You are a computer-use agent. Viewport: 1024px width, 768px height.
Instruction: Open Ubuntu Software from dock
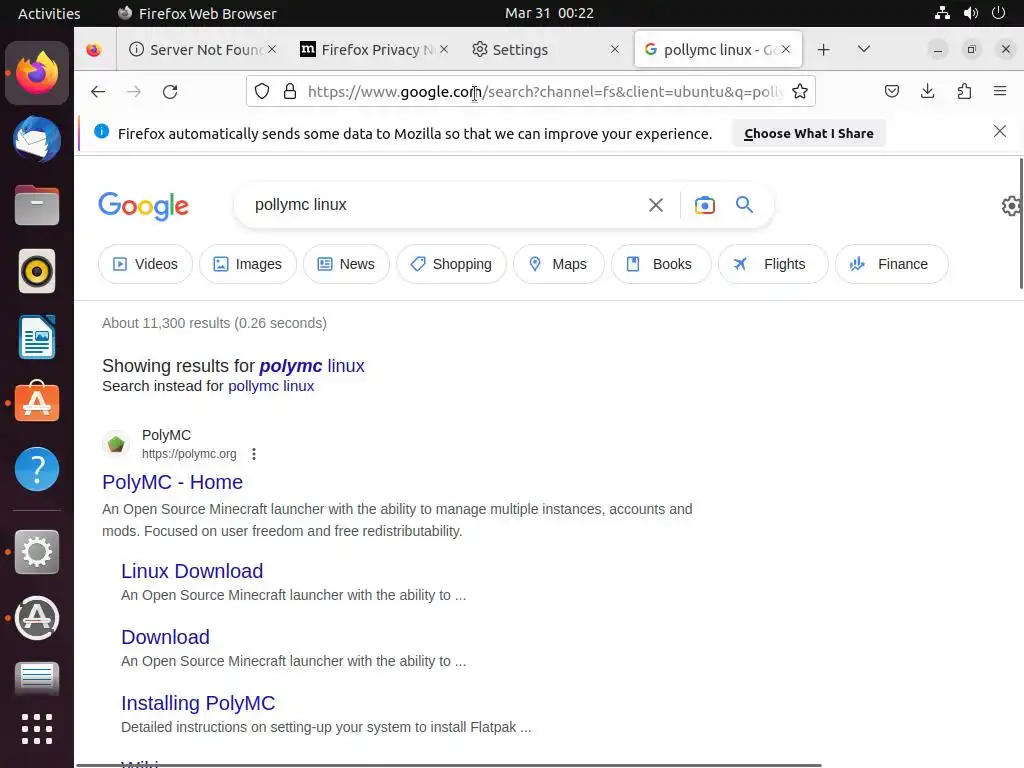(x=37, y=402)
